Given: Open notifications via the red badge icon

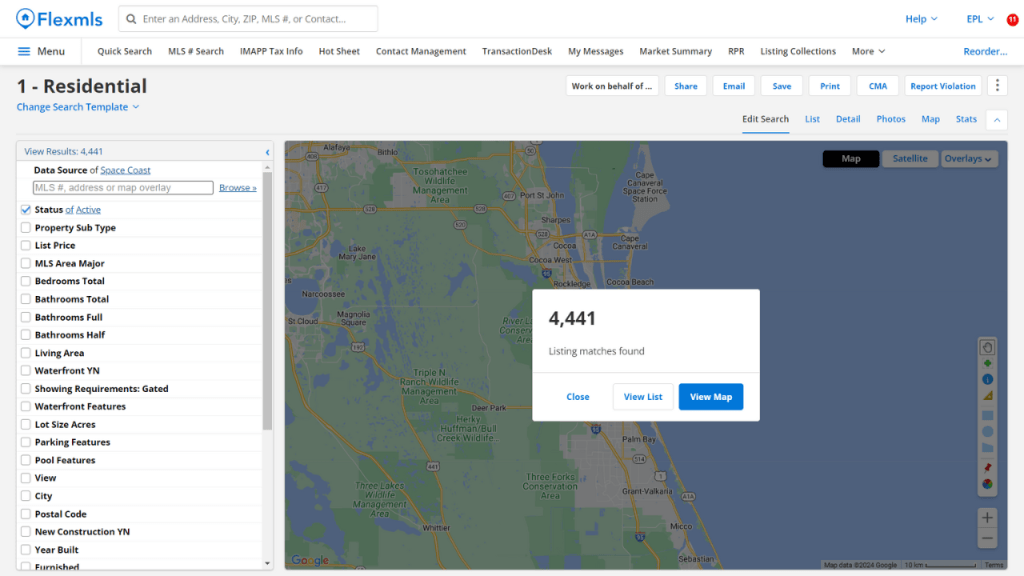Looking at the screenshot, I should pos(1012,18).
